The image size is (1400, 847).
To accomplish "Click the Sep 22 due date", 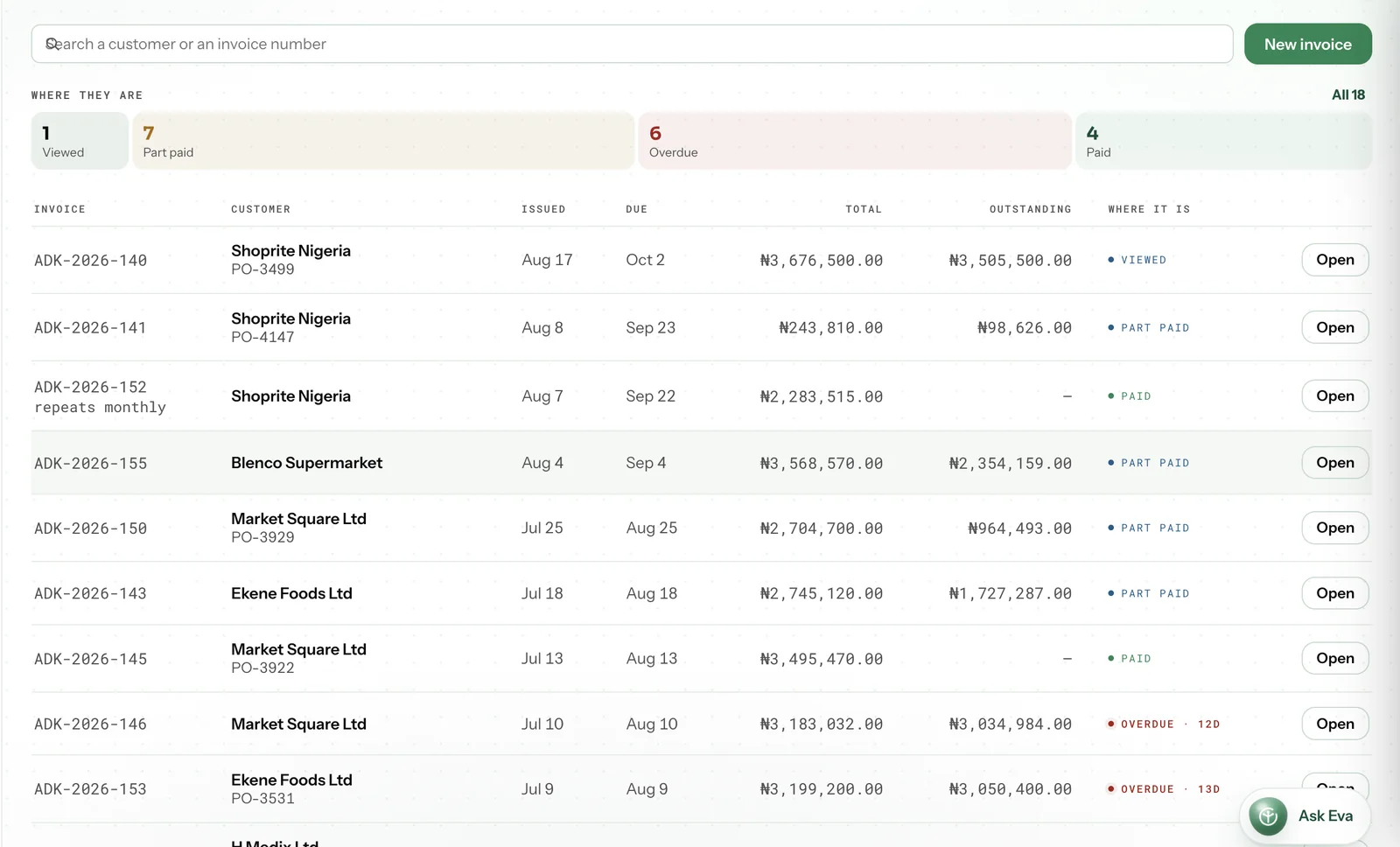I will click(x=650, y=396).
